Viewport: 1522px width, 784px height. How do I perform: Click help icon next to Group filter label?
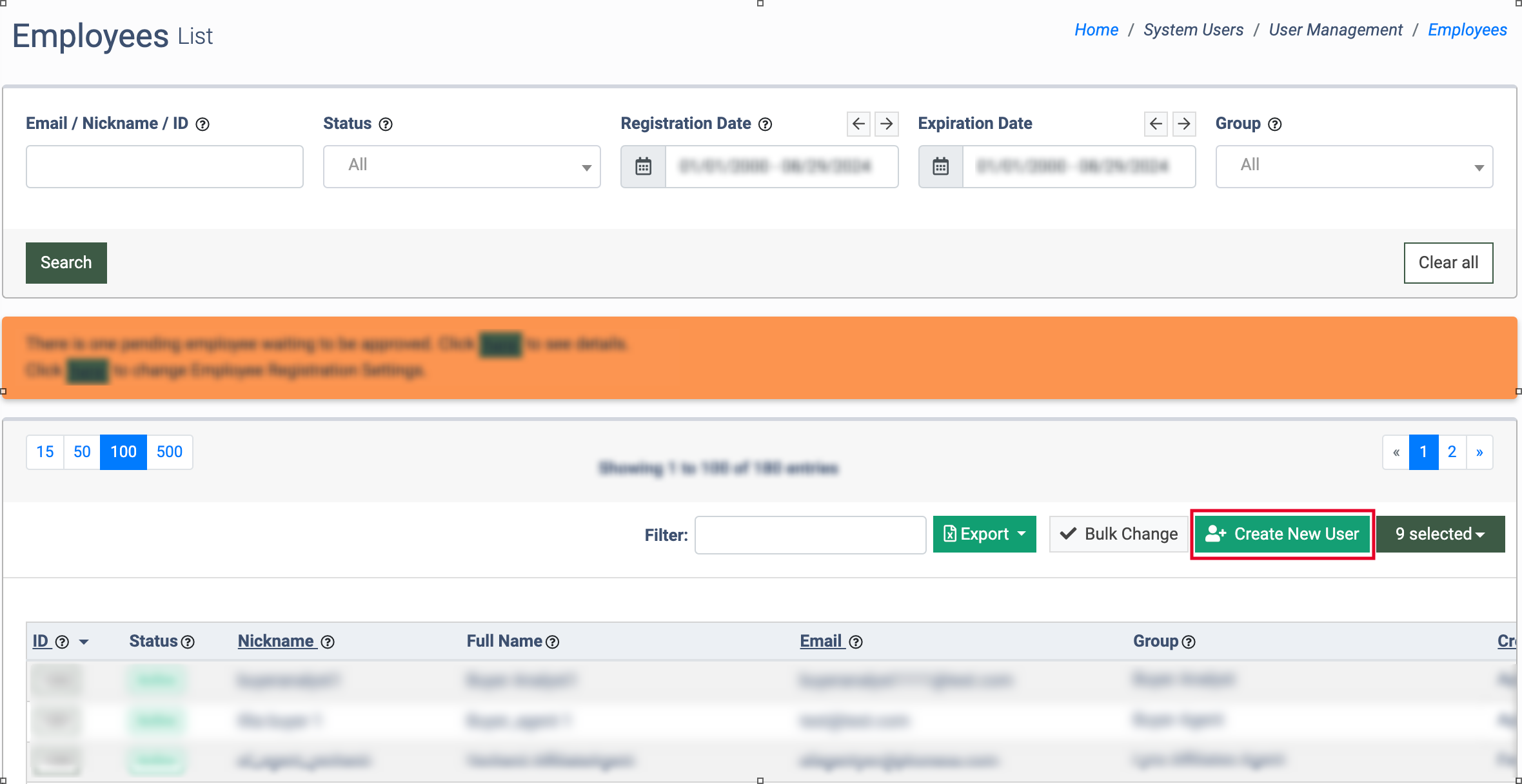(x=1275, y=124)
